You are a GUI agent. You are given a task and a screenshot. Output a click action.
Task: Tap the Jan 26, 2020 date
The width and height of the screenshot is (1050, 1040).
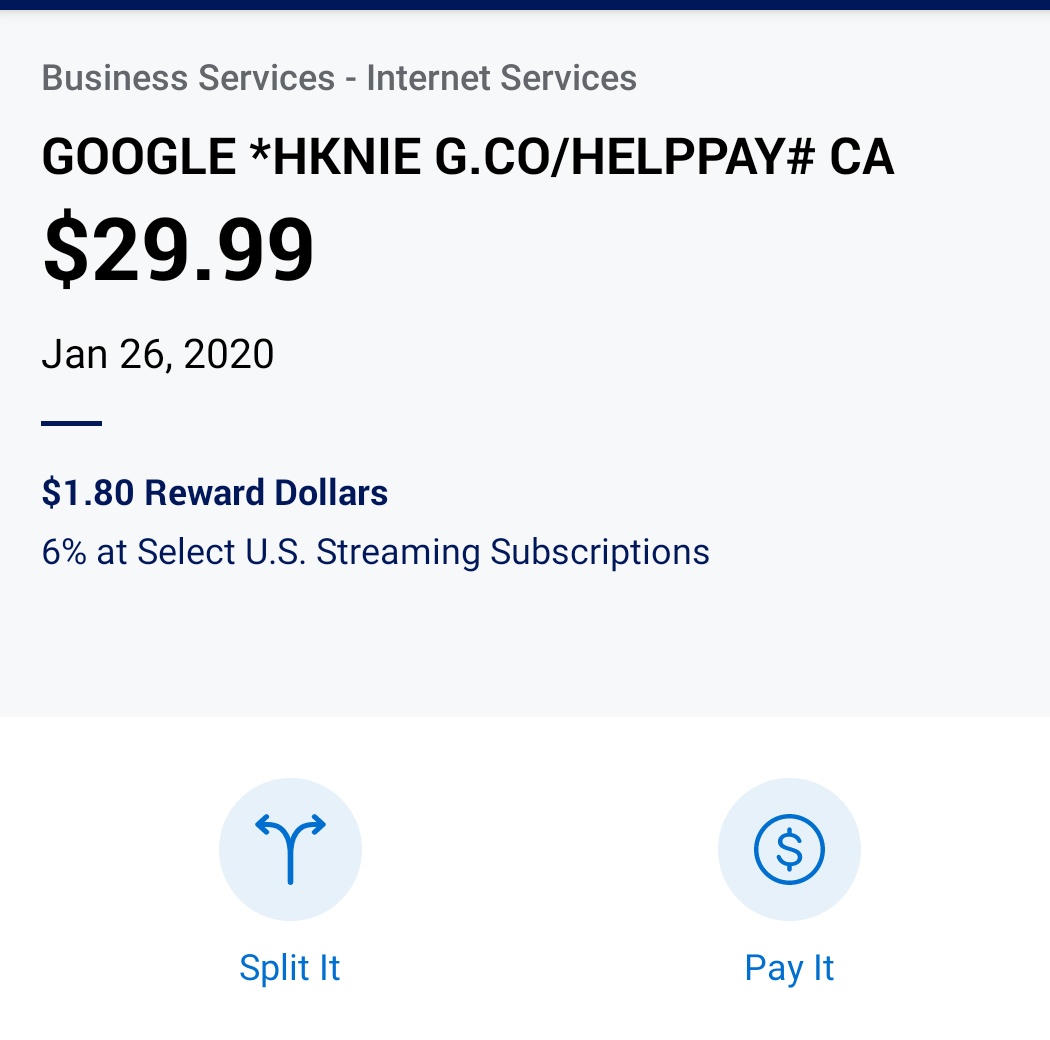(x=157, y=354)
